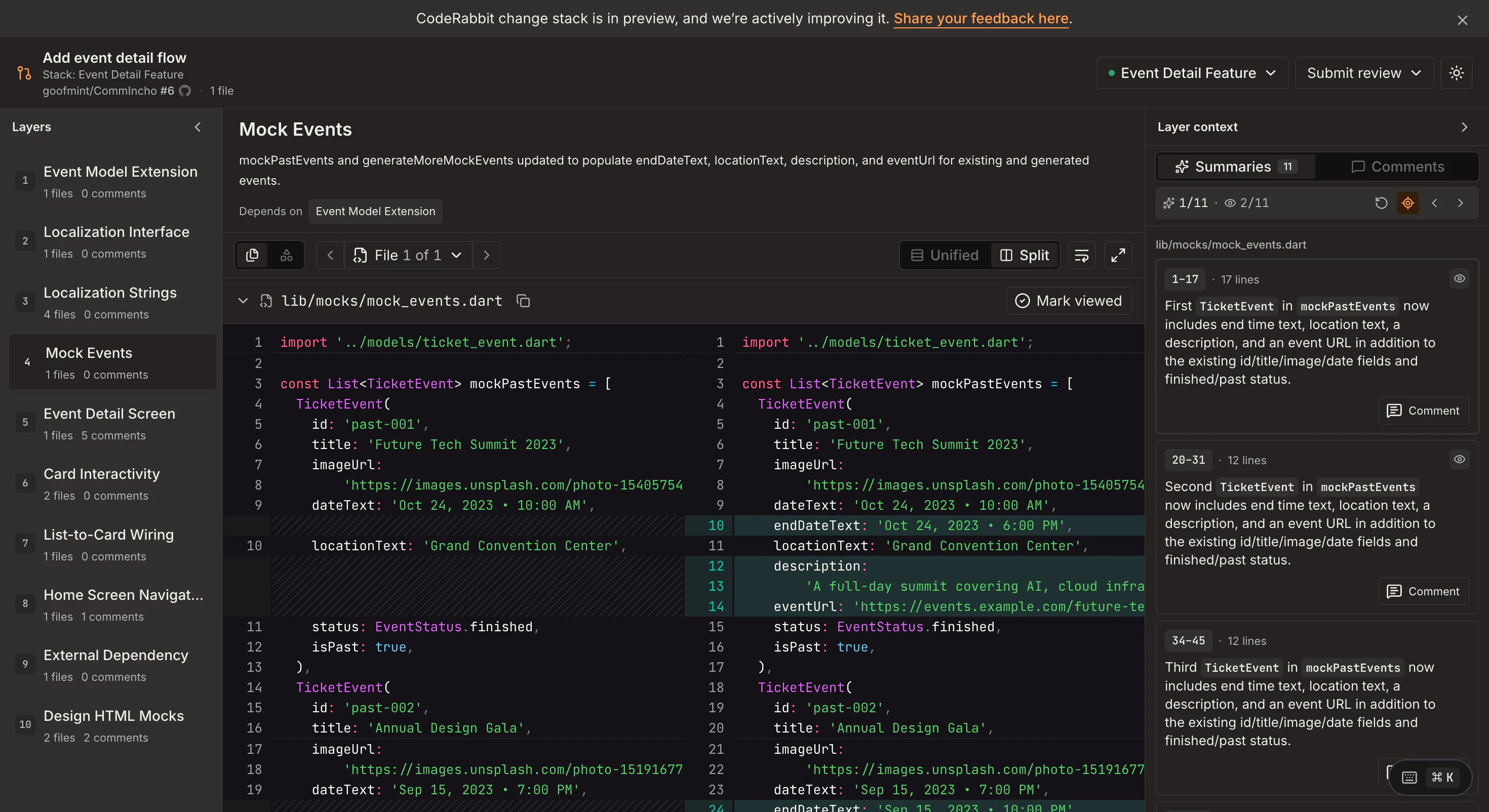Switch to the shapes/symbols view icon
1489x812 pixels.
pyautogui.click(x=286, y=255)
